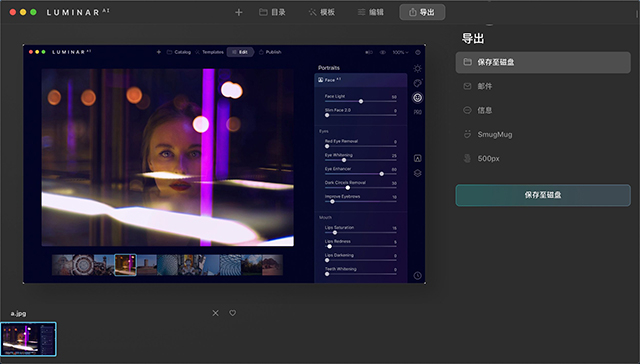Go to the 编辑 edit tab
Screen dimensions: 640x364
point(371,12)
